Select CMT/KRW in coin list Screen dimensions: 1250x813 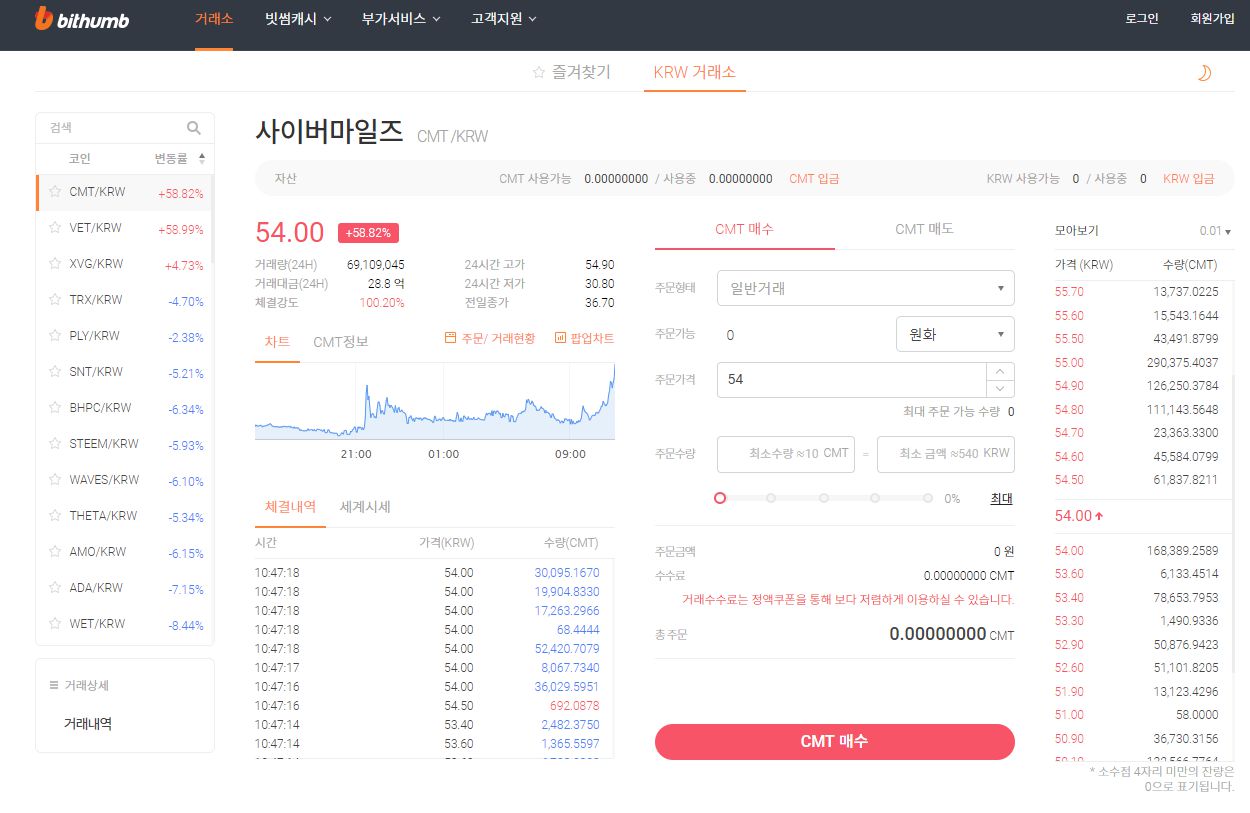pos(125,192)
